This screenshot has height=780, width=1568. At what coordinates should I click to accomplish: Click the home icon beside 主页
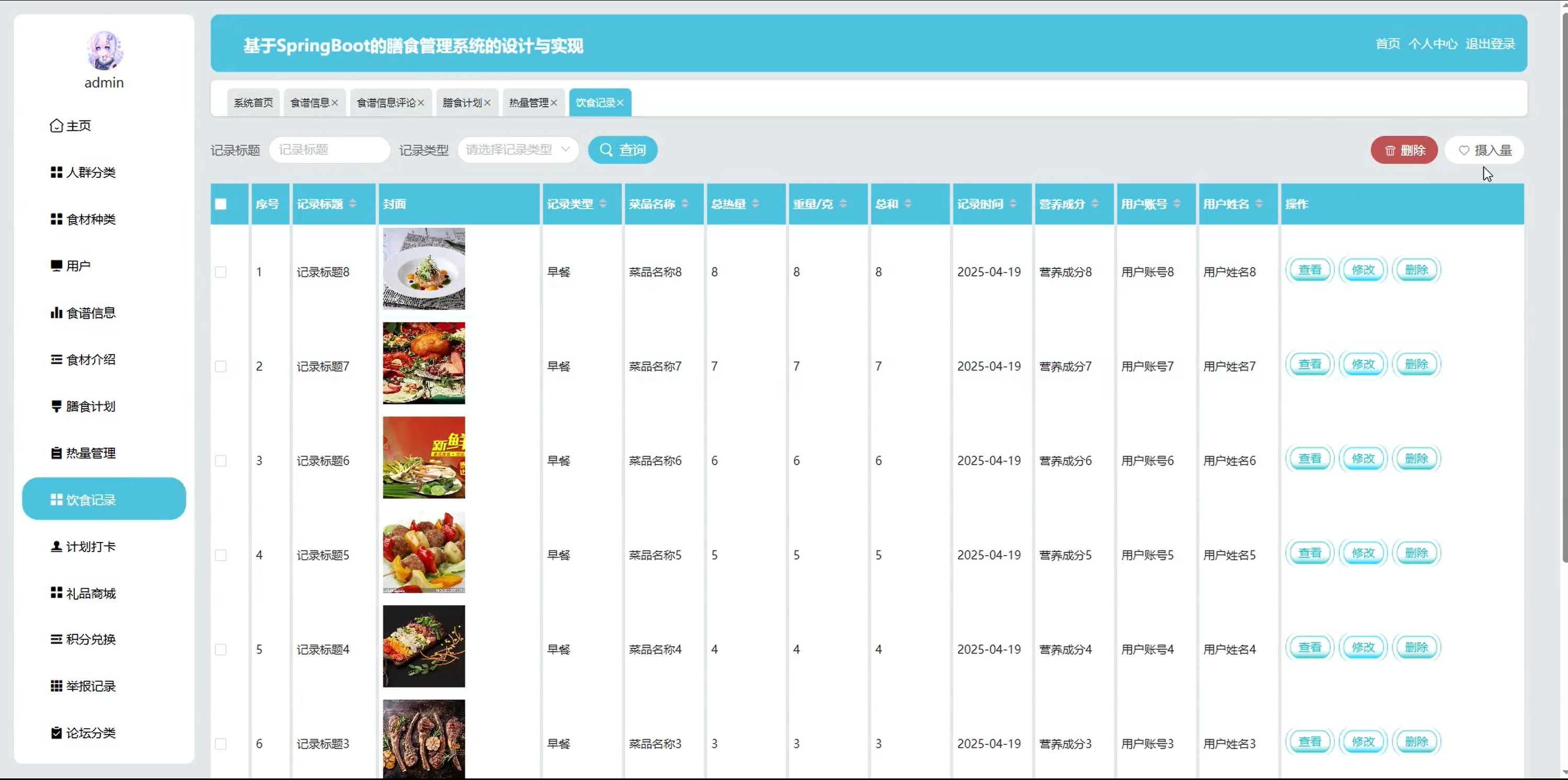click(56, 126)
